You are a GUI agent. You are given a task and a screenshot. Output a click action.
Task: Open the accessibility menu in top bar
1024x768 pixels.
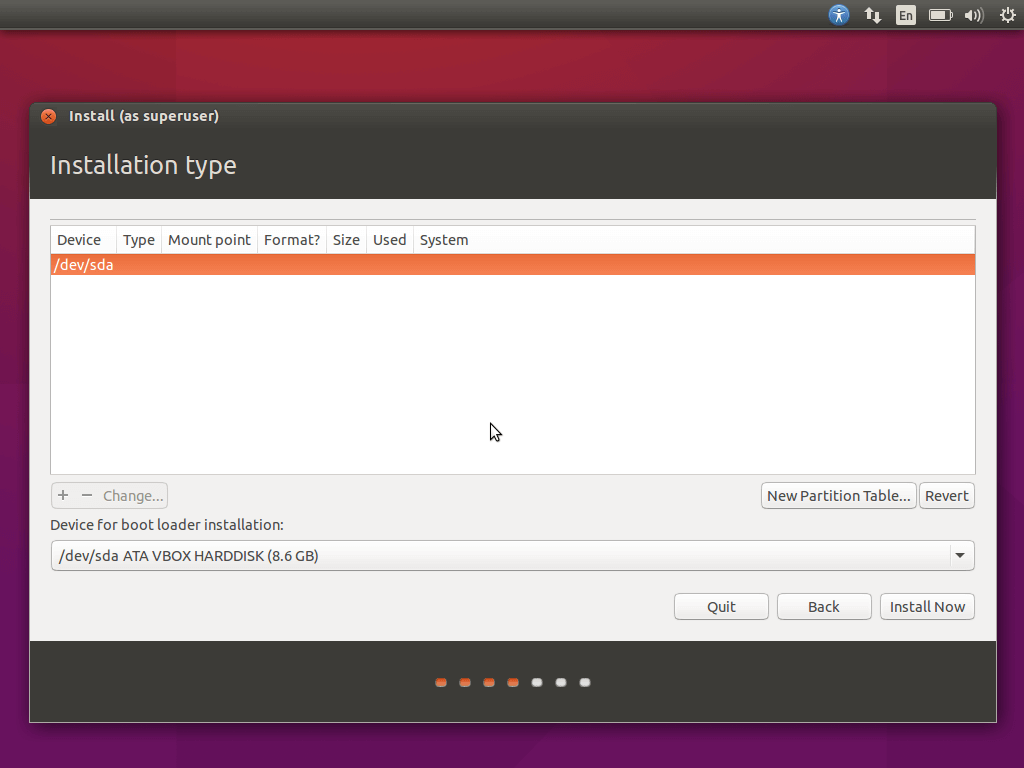[x=839, y=15]
